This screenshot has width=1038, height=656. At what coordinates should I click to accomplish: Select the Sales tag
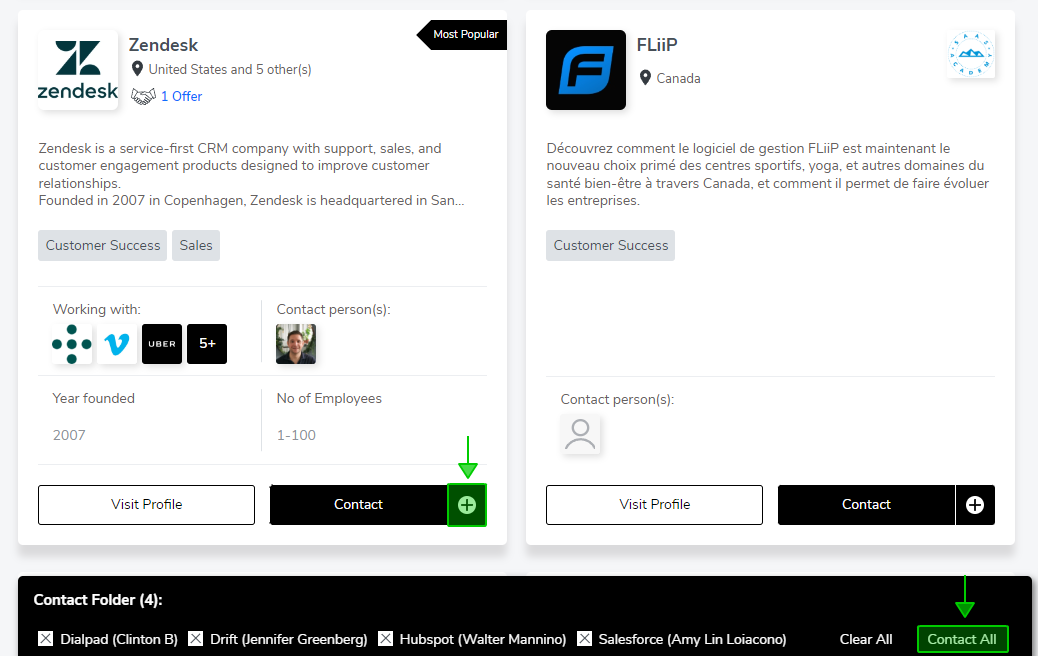click(x=196, y=246)
